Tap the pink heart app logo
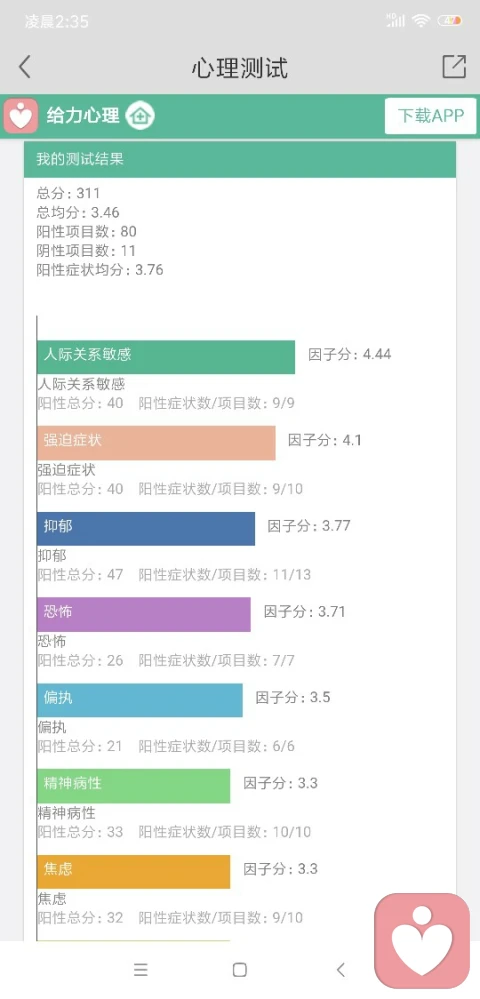 click(21, 116)
